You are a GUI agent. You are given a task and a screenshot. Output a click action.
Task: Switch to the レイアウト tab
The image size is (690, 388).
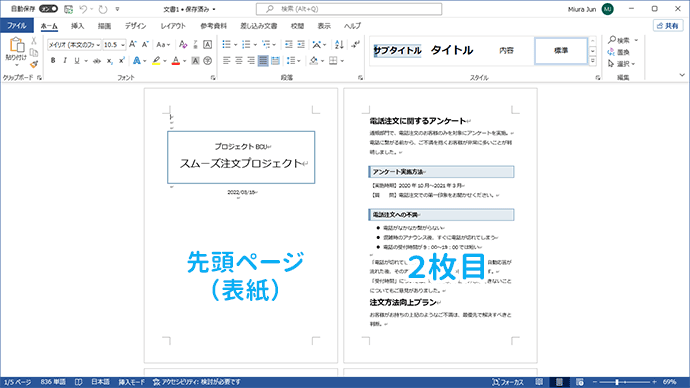173,26
